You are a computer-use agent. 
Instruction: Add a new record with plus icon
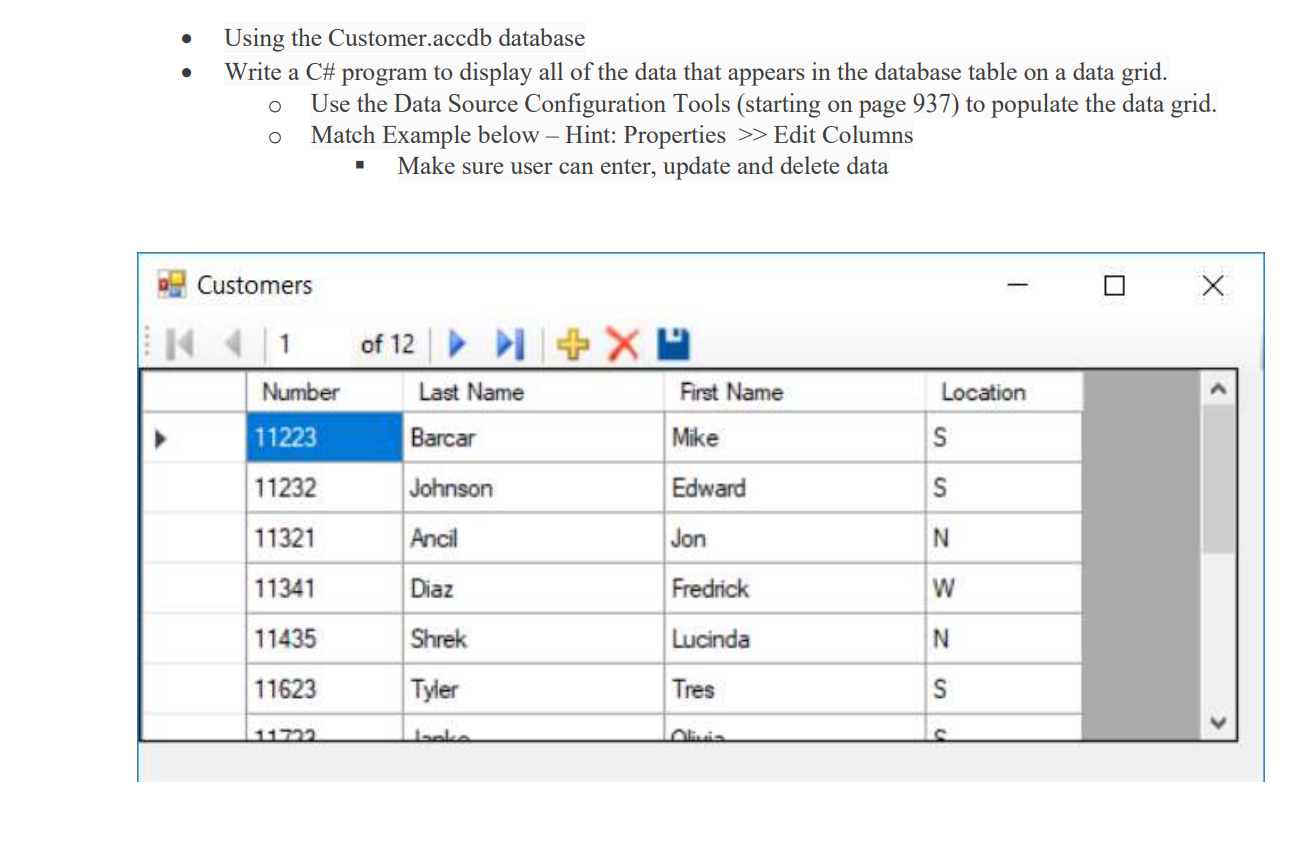[571, 345]
